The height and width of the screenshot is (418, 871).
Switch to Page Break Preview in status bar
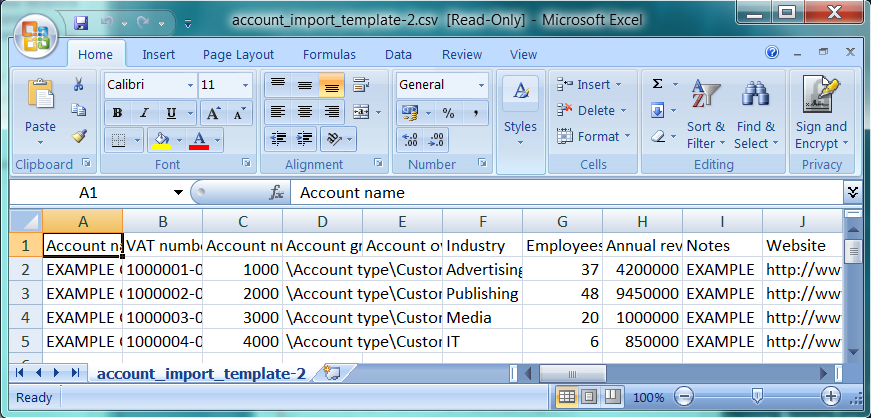click(x=612, y=397)
